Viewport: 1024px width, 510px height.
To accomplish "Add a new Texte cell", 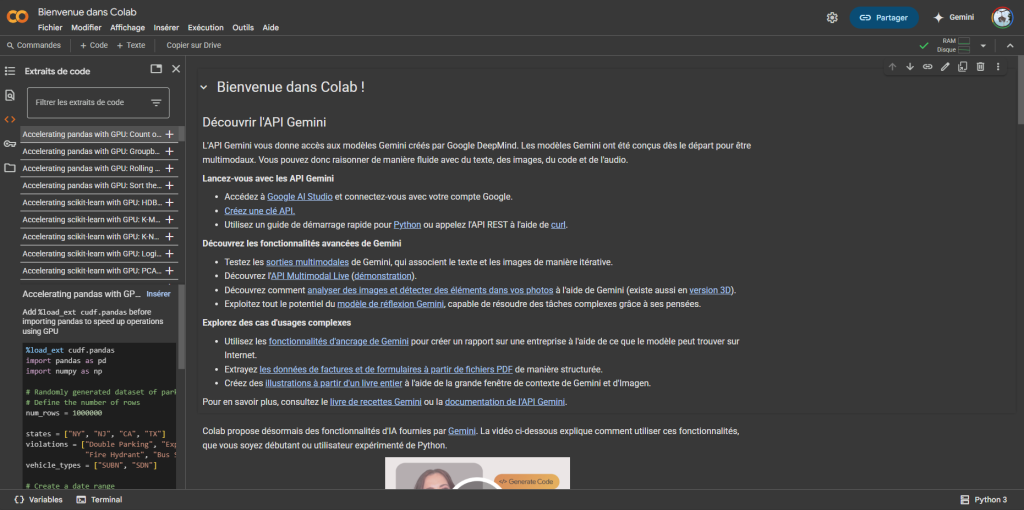I will point(131,45).
